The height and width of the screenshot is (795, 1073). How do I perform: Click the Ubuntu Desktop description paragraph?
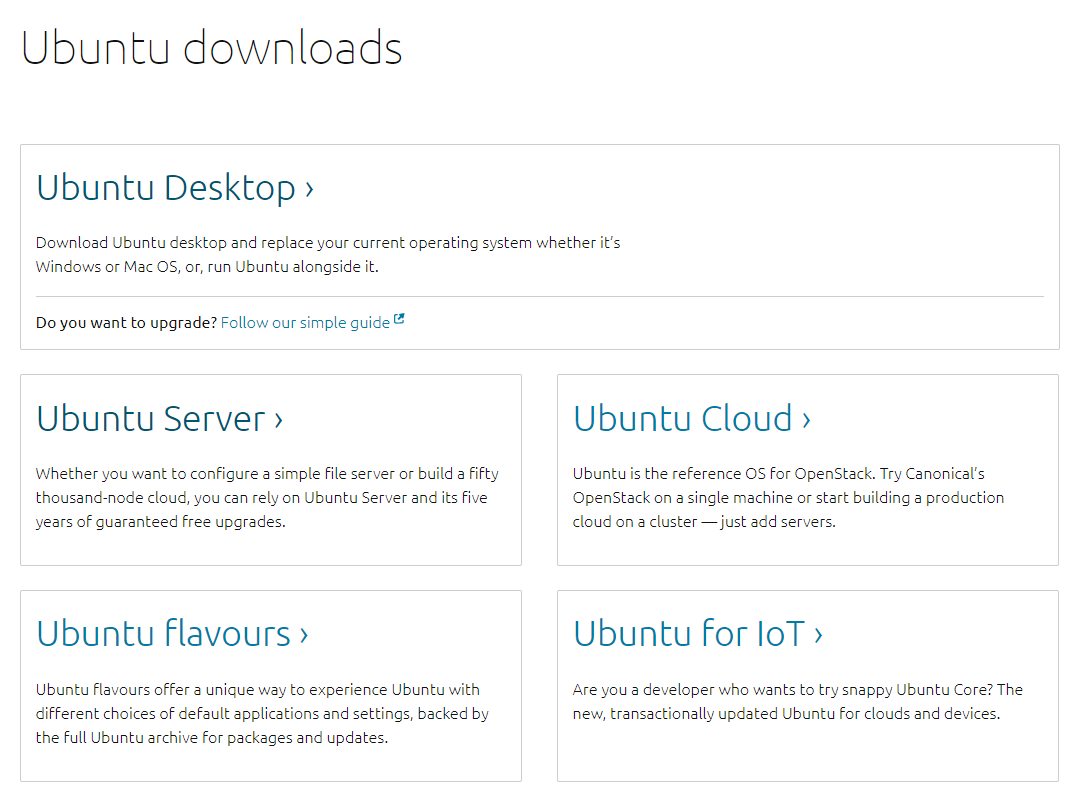tap(328, 255)
